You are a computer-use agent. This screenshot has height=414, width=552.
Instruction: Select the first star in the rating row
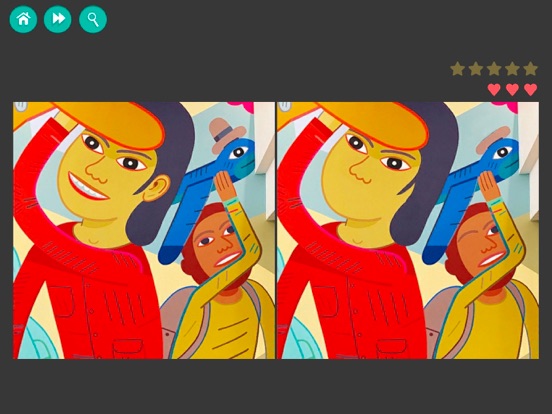pos(458,69)
